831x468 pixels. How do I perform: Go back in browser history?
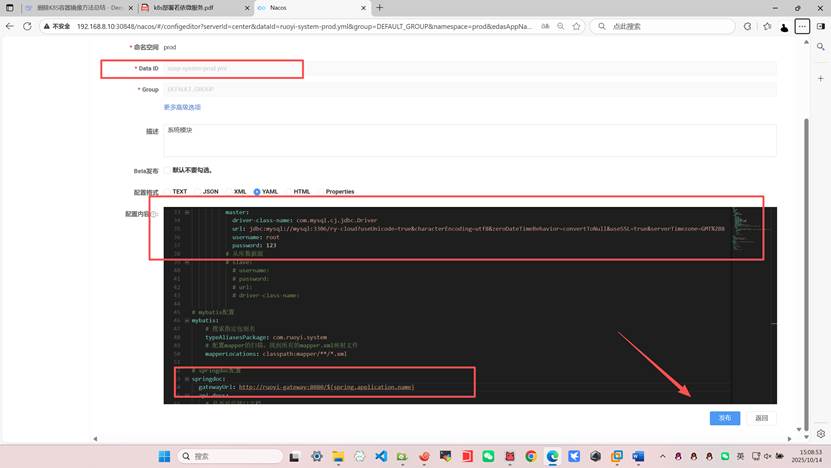click(10, 26)
